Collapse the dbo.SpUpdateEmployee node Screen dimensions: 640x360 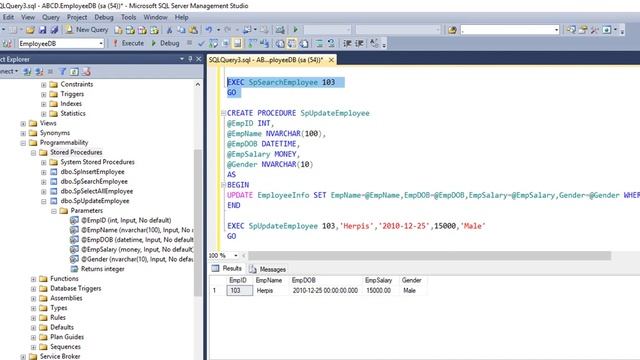point(44,201)
